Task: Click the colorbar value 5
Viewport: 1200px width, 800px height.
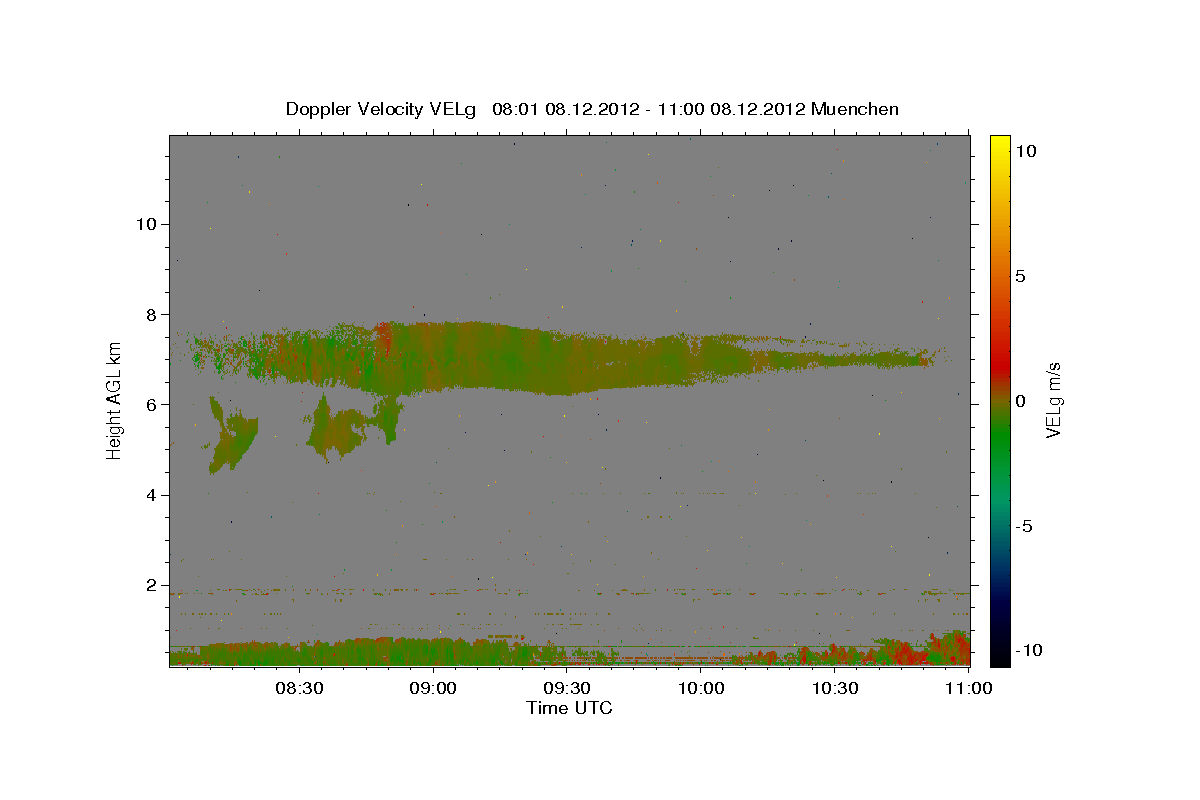Action: pos(1021,276)
